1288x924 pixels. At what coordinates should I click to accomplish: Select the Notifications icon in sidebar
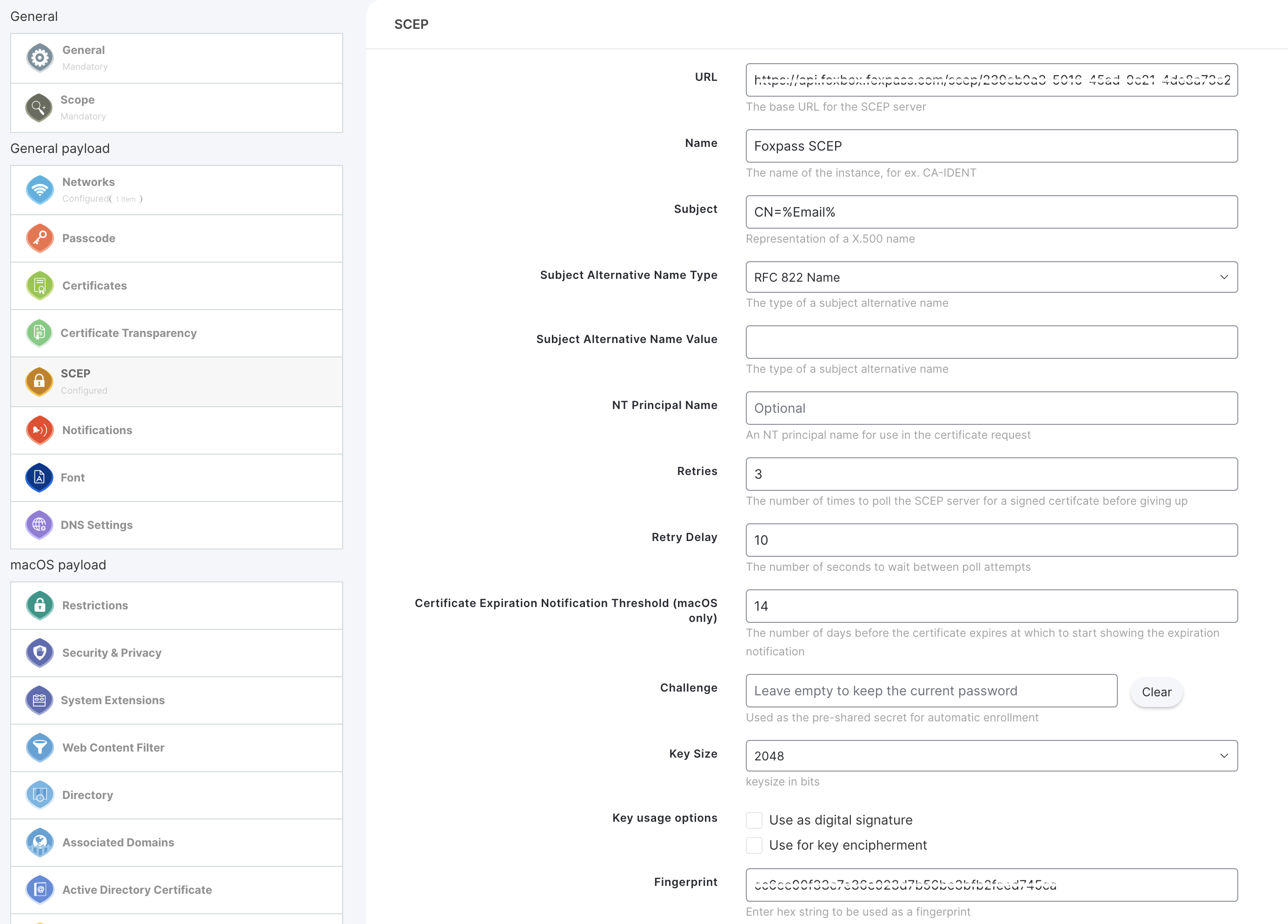(x=38, y=429)
